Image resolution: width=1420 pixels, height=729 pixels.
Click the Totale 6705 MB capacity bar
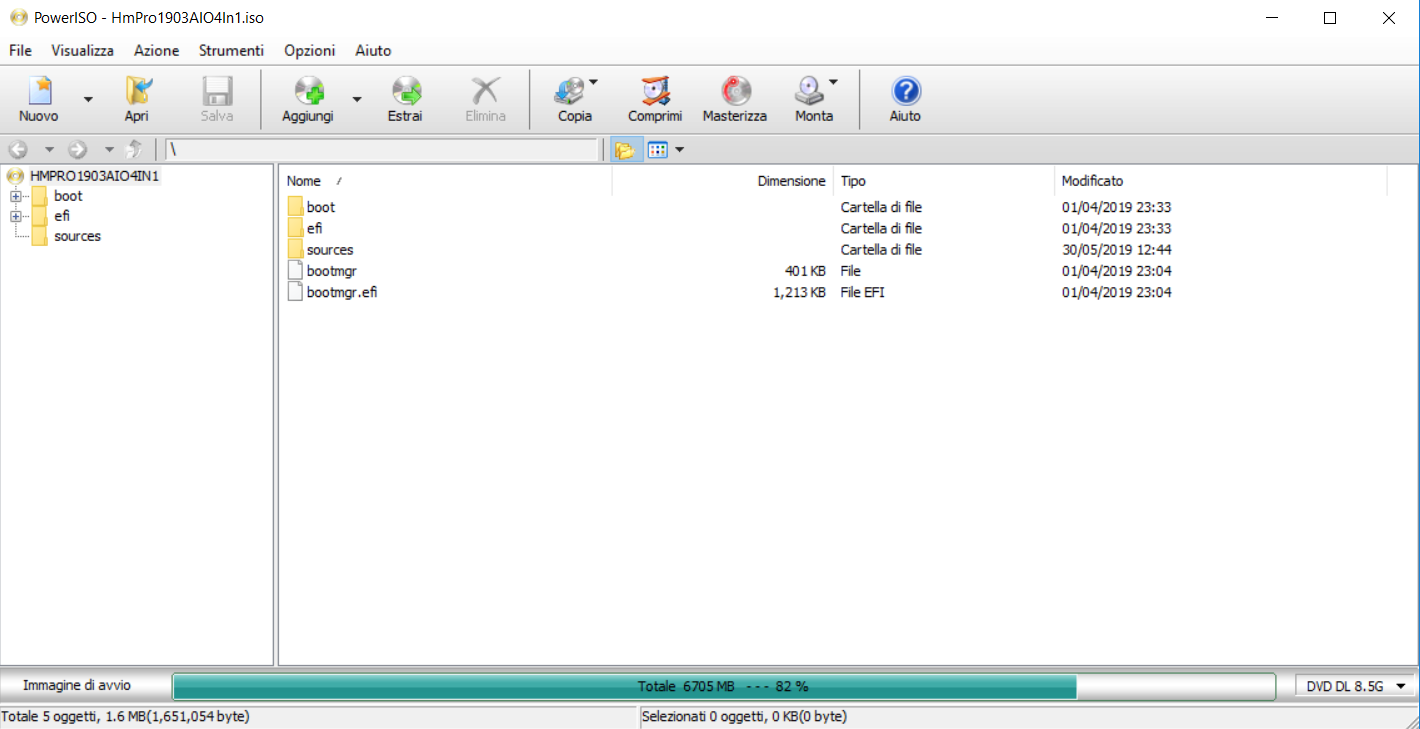[724, 687]
